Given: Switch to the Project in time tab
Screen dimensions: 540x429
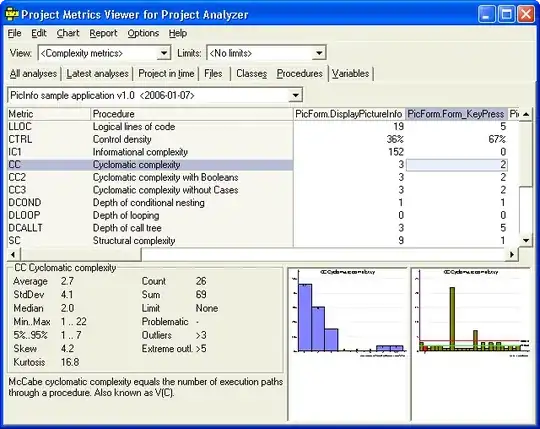Looking at the screenshot, I should (x=166, y=73).
